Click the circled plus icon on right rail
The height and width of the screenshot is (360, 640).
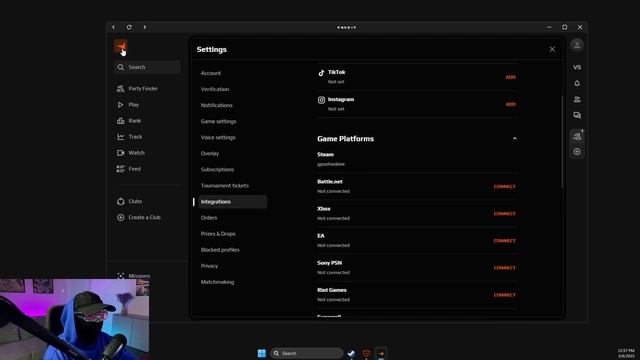(x=577, y=152)
